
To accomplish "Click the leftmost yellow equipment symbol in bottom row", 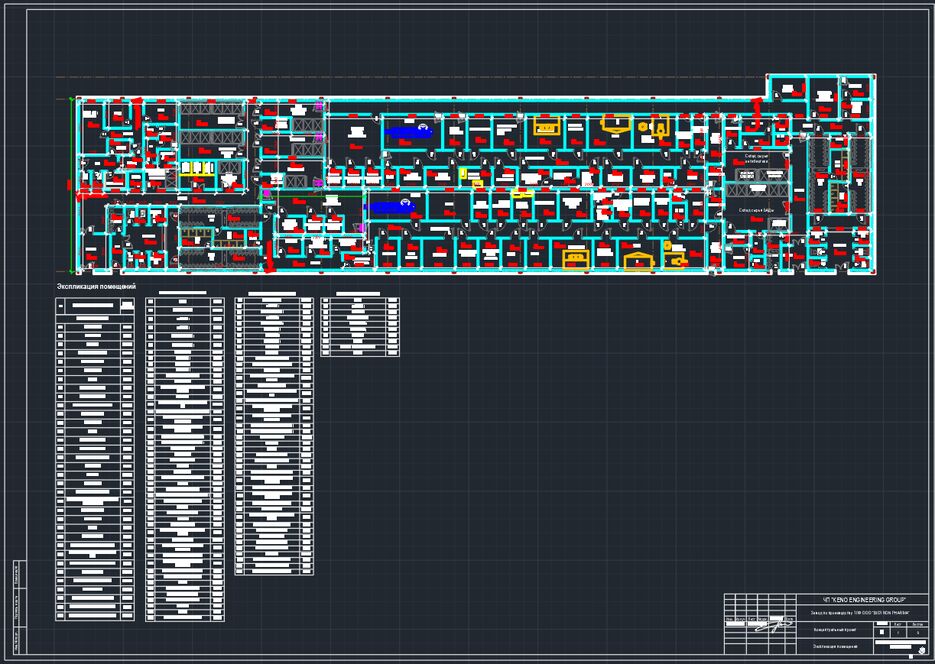I will pyautogui.click(x=575, y=259).
